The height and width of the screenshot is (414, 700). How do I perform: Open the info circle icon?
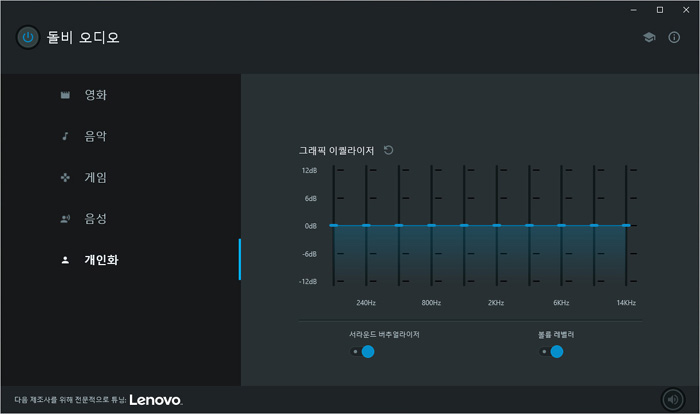click(x=674, y=38)
